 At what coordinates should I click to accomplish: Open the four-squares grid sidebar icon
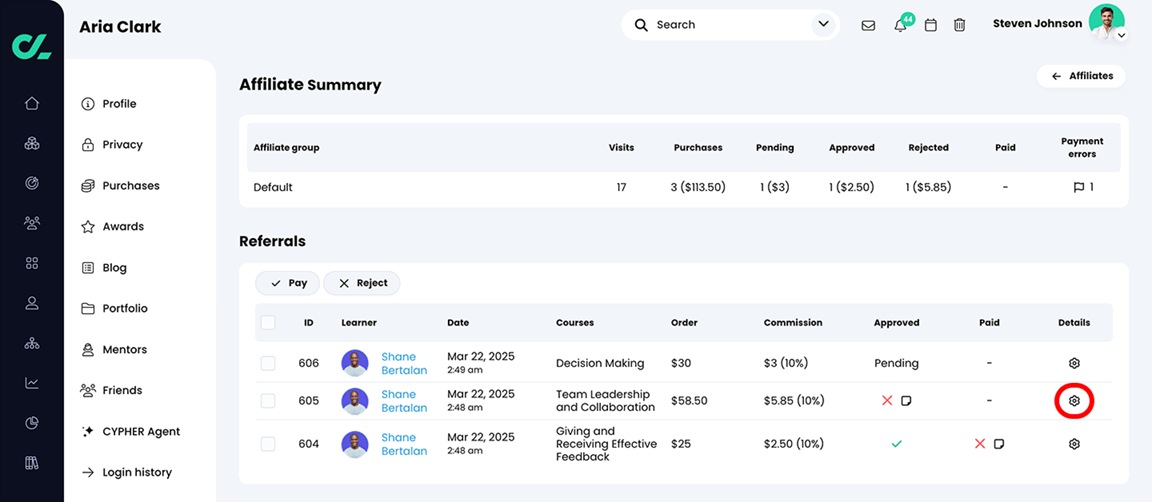tap(32, 262)
